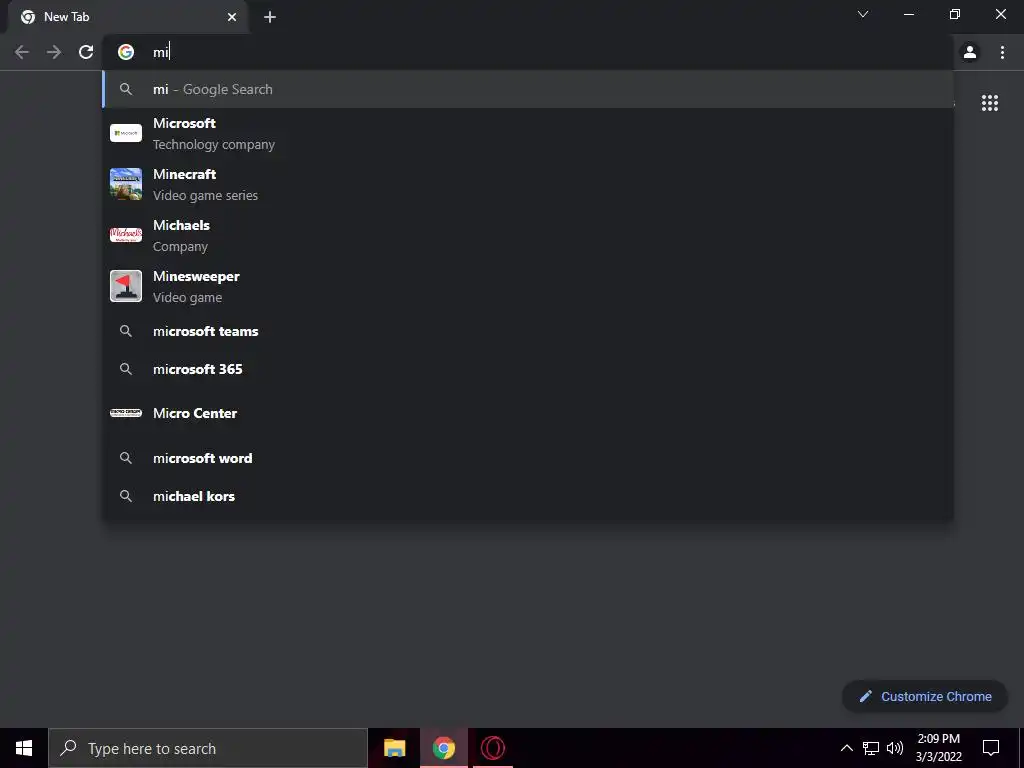This screenshot has width=1024, height=768.
Task: Open the taskbar clock and date
Action: (939, 748)
